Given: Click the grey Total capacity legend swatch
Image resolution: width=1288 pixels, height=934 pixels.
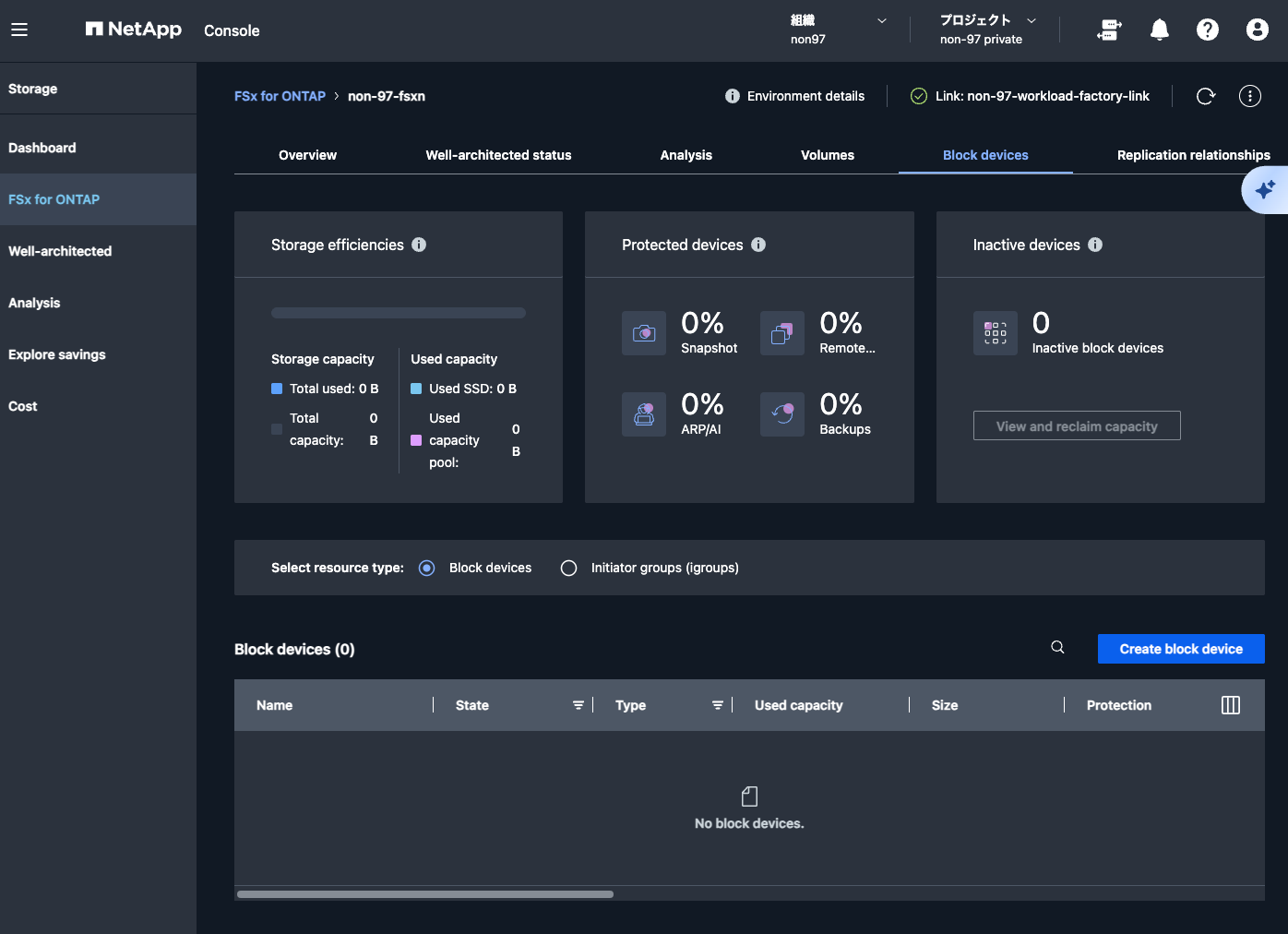Looking at the screenshot, I should tap(277, 429).
